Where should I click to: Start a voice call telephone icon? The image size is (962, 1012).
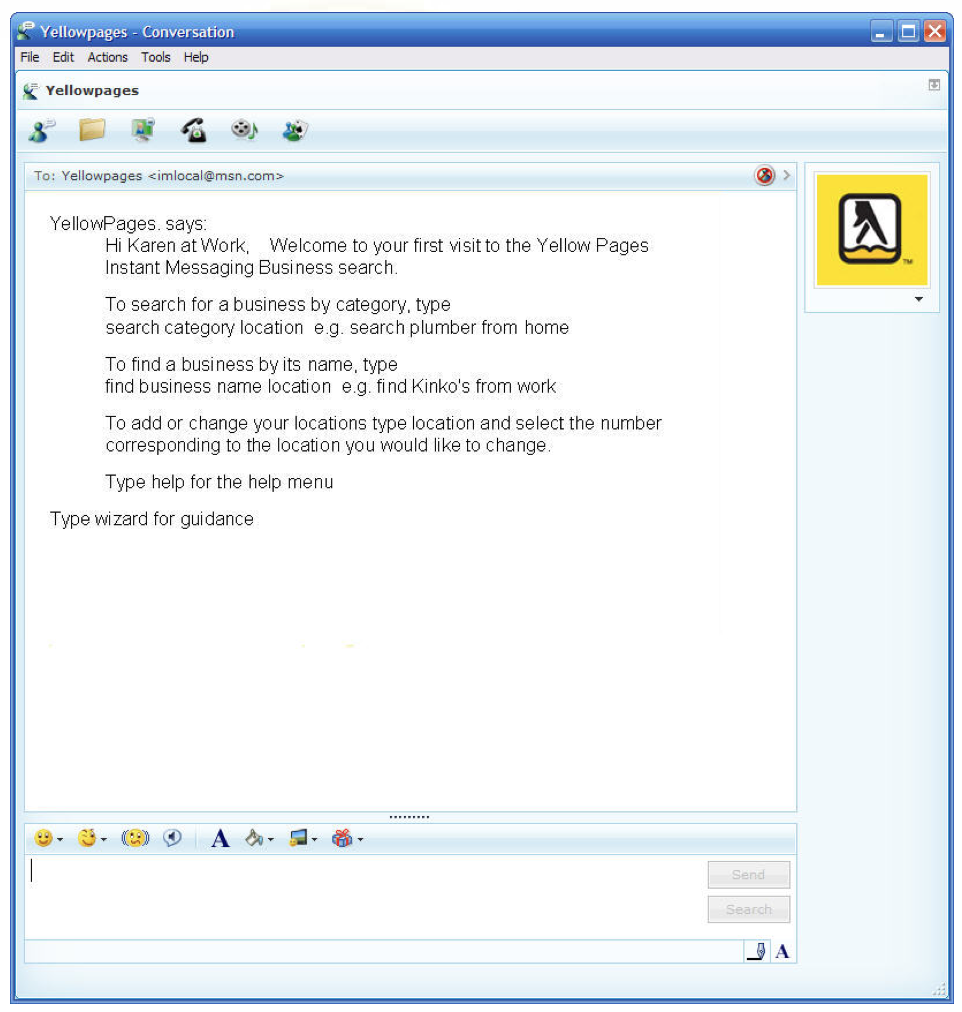pos(194,130)
